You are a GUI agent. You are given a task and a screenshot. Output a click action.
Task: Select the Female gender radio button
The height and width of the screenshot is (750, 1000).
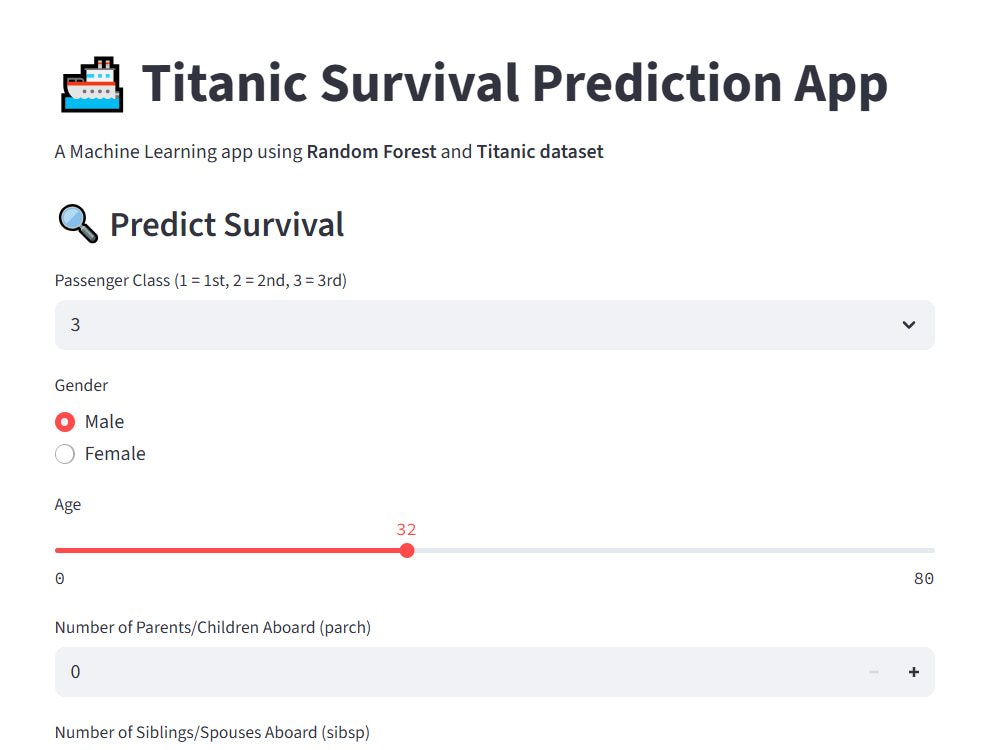click(x=64, y=453)
